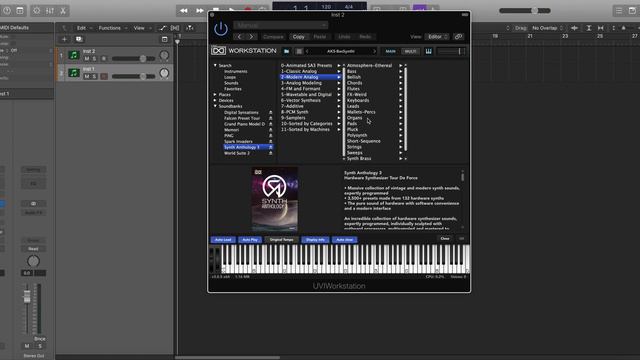640x360 pixels.
Task: Solo the Inst 2 track
Action: [x=94, y=59]
